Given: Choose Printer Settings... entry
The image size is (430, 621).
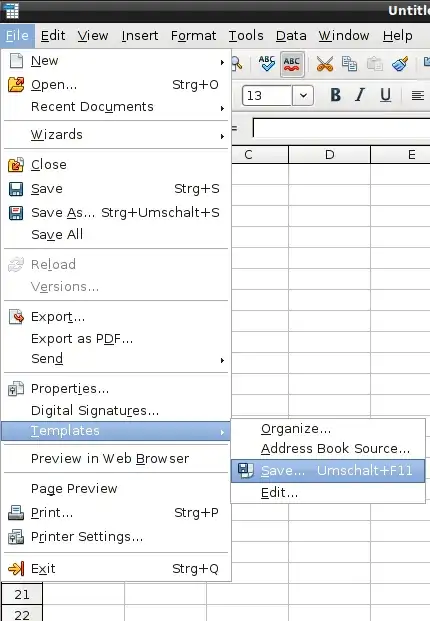Looking at the screenshot, I should point(116,537).
